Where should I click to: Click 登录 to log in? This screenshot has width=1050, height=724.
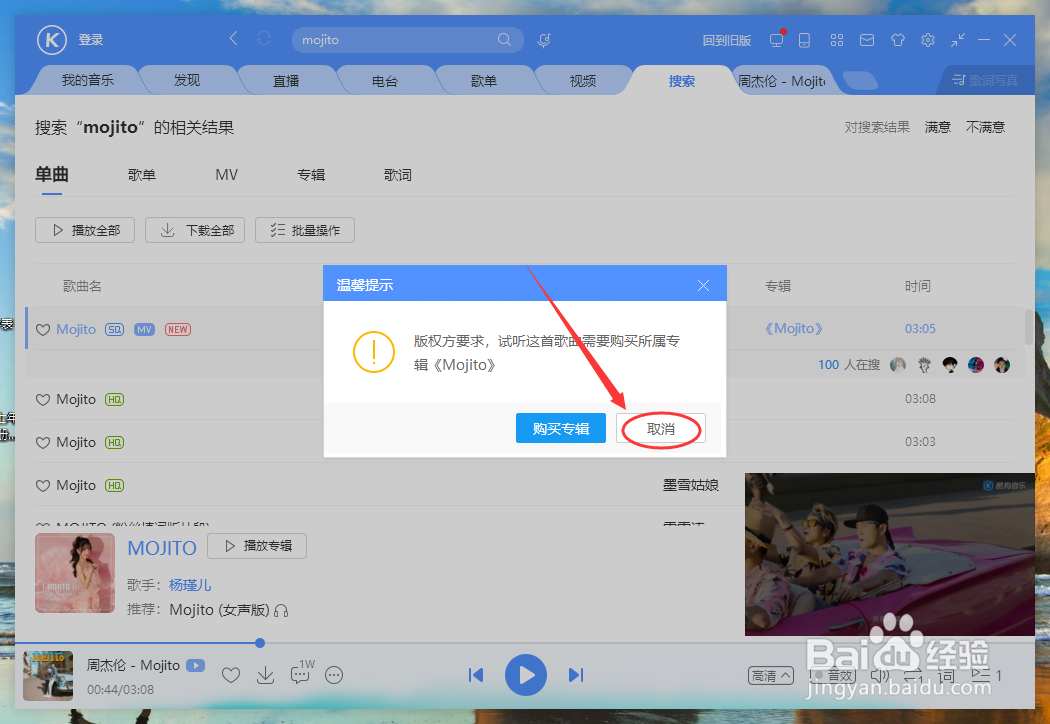[90, 40]
